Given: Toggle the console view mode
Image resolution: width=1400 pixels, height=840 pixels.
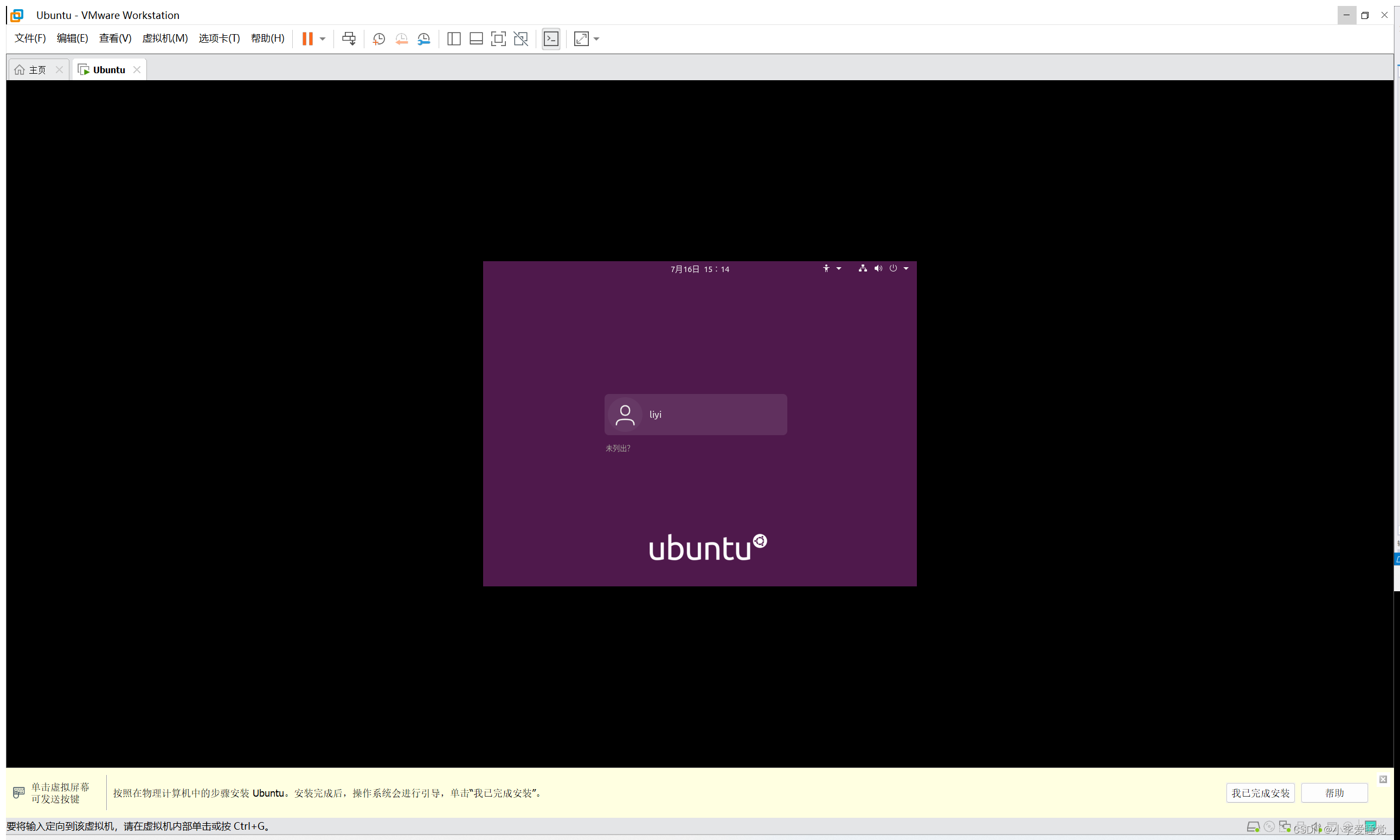Looking at the screenshot, I should (551, 38).
